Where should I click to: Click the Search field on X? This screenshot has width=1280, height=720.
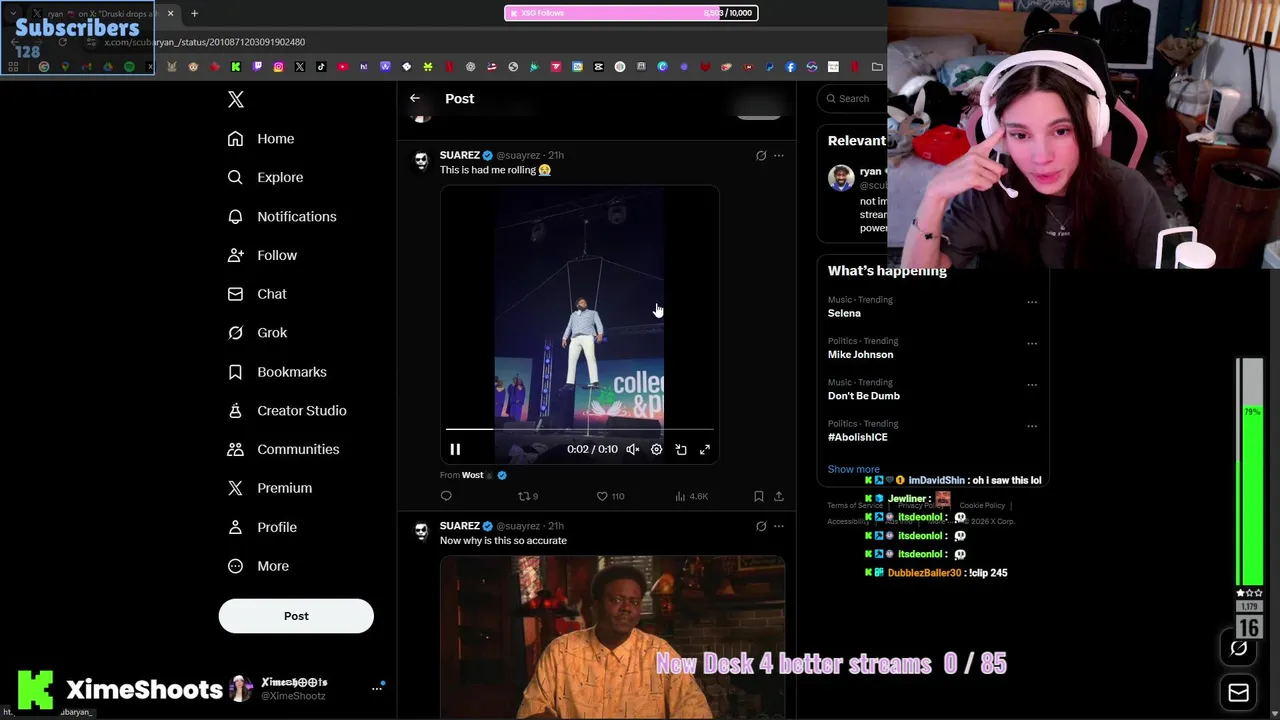click(x=854, y=98)
